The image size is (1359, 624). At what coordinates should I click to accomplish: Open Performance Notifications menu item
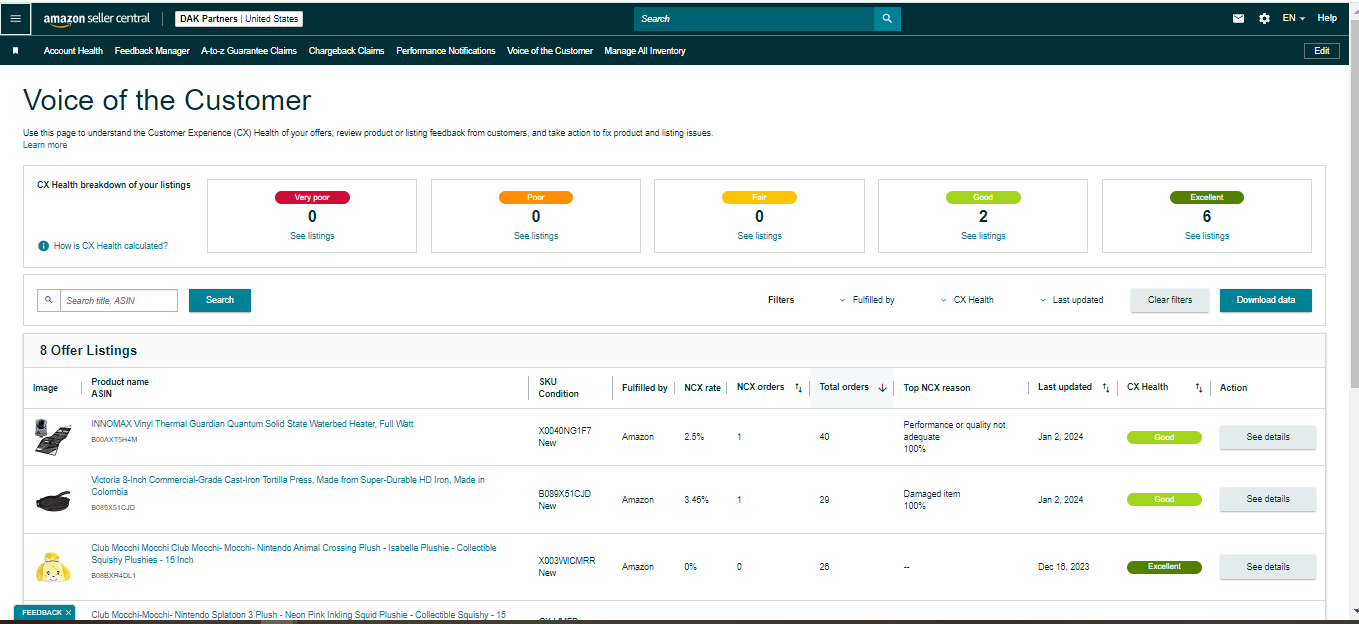tap(446, 51)
